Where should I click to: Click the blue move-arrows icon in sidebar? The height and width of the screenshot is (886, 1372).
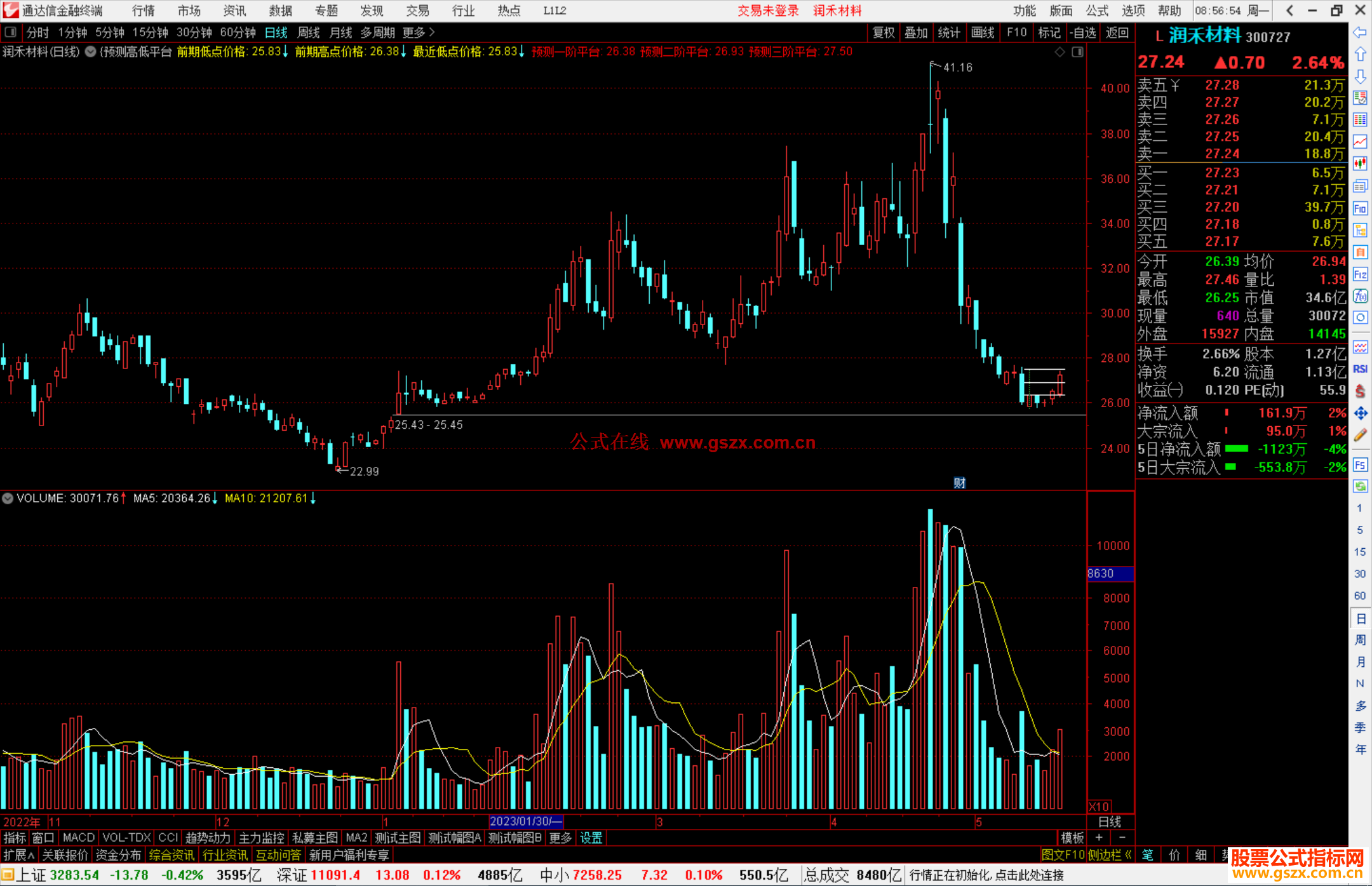click(1360, 413)
